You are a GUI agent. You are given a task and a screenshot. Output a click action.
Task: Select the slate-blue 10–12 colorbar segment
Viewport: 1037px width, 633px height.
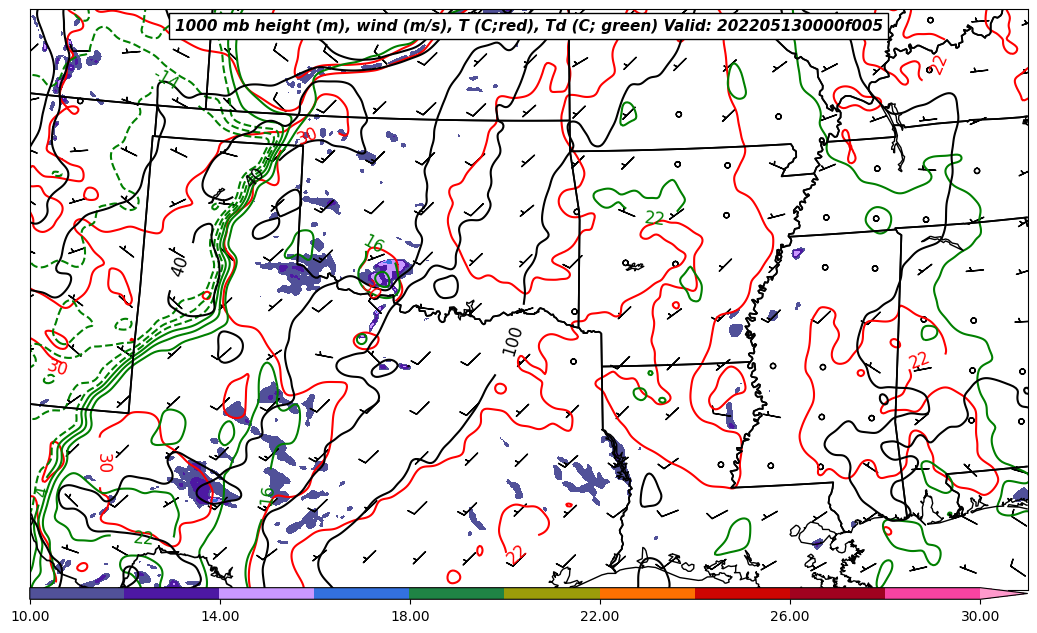click(77, 593)
